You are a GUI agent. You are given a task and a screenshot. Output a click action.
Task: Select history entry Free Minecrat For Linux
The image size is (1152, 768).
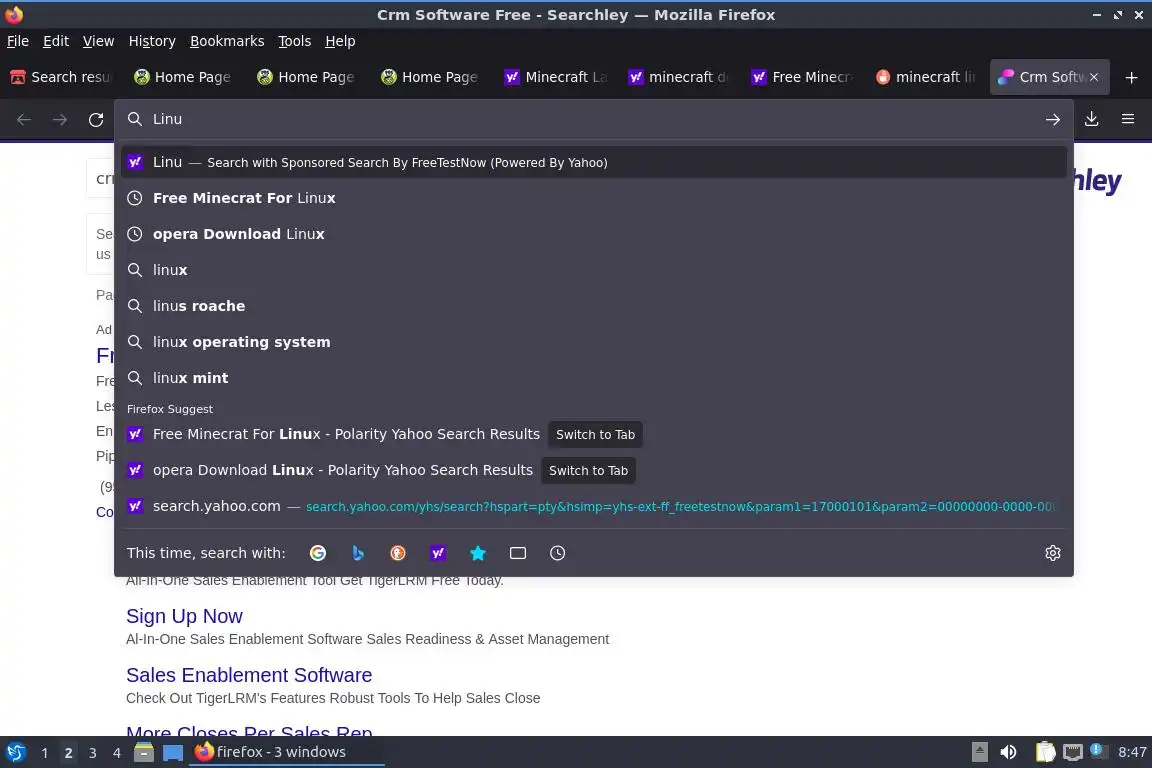[594, 198]
